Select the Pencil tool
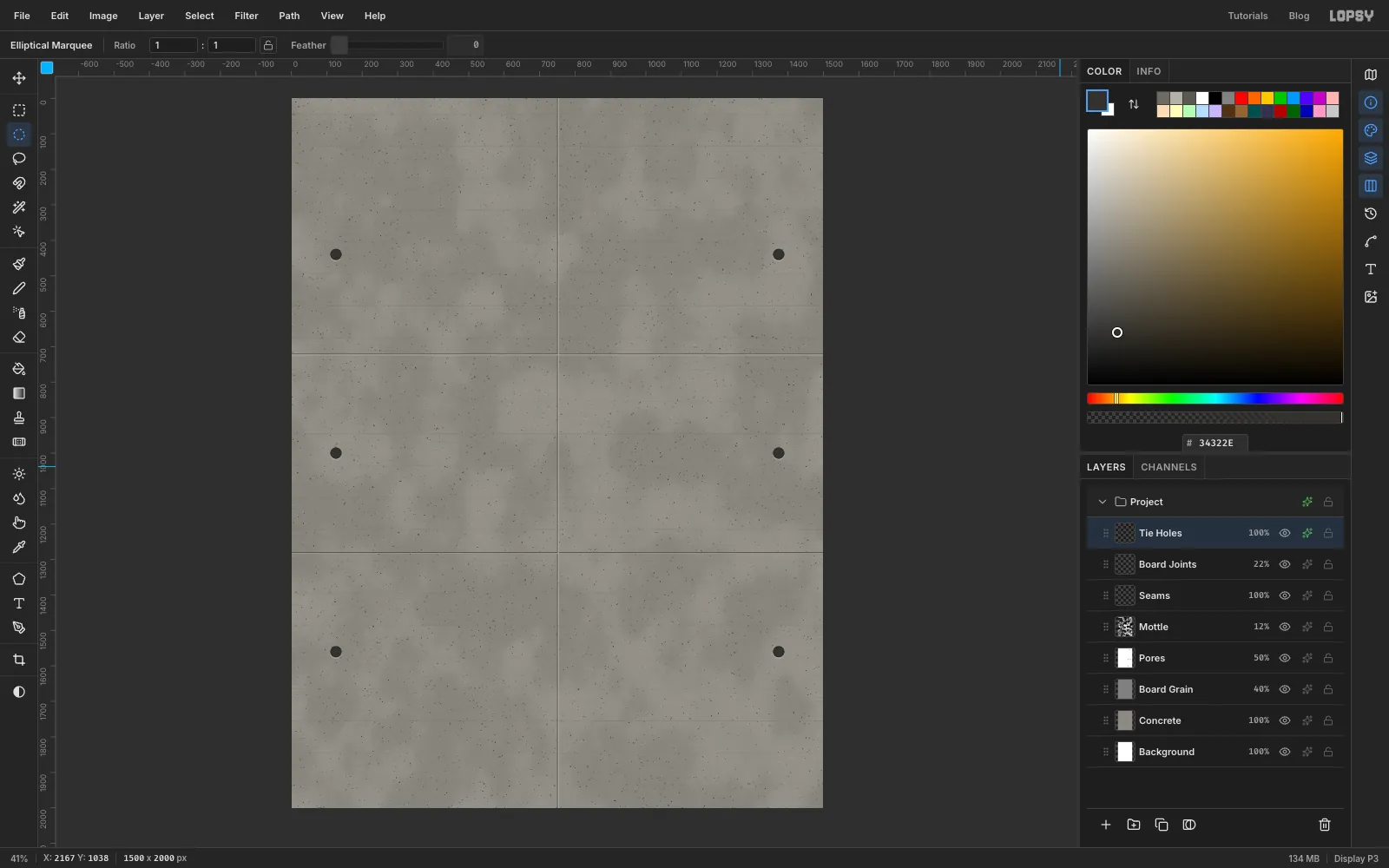The height and width of the screenshot is (868, 1389). (x=19, y=288)
